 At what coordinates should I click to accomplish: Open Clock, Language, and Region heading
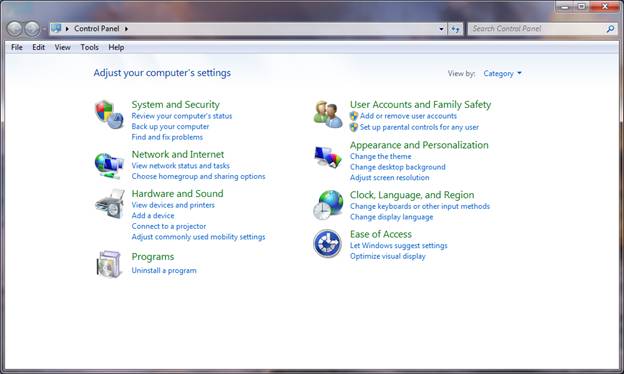tap(412, 195)
